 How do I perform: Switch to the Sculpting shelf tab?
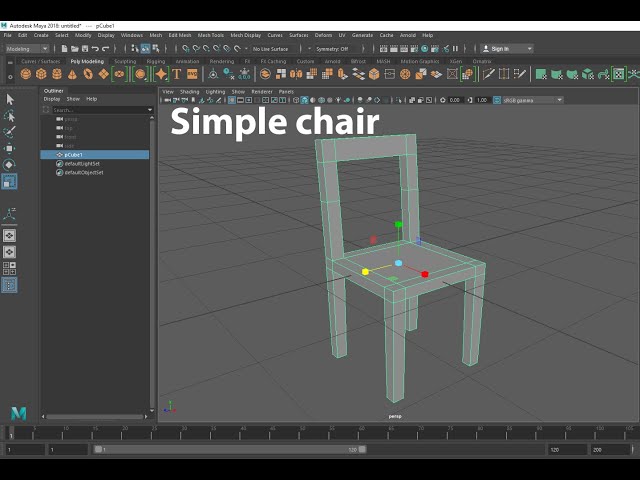tap(125, 61)
